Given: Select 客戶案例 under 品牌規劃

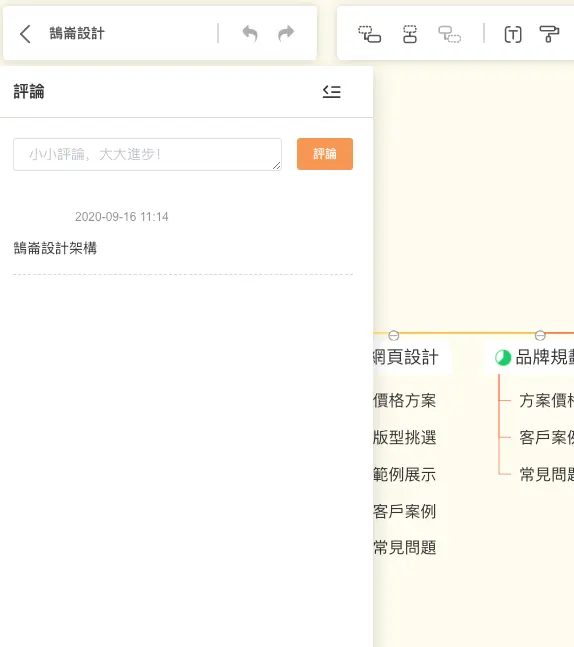Looking at the screenshot, I should tap(546, 437).
